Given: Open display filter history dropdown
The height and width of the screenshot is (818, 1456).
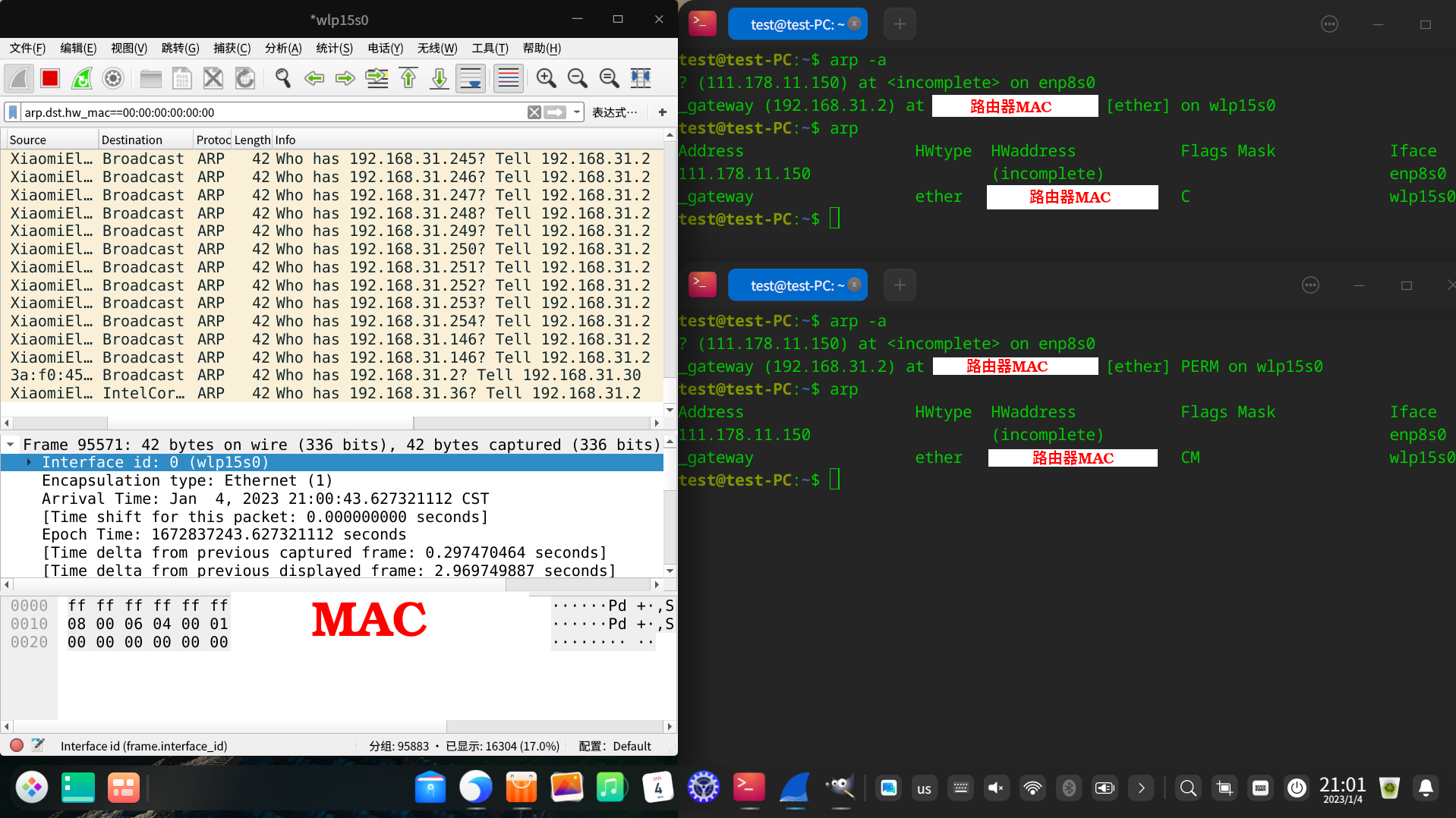Looking at the screenshot, I should pyautogui.click(x=577, y=112).
